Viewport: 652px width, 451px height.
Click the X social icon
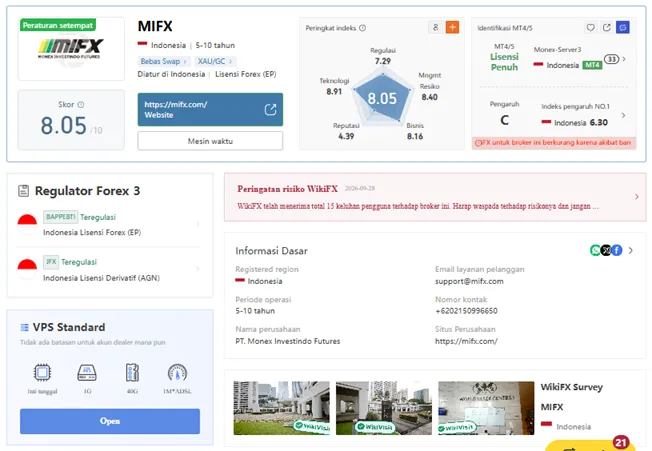[606, 250]
